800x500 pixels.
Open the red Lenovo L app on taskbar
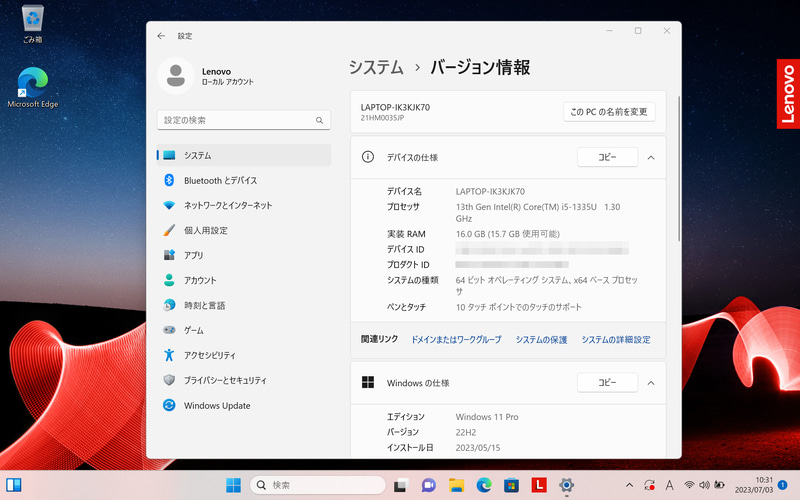[x=539, y=485]
